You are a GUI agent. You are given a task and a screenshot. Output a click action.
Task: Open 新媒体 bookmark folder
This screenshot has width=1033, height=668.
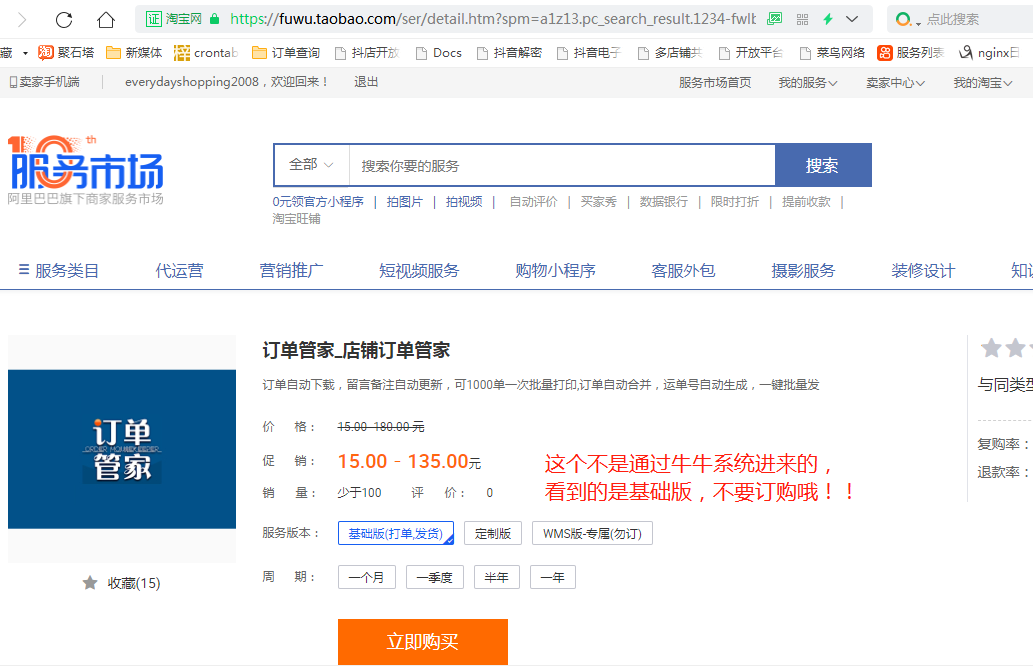point(134,53)
